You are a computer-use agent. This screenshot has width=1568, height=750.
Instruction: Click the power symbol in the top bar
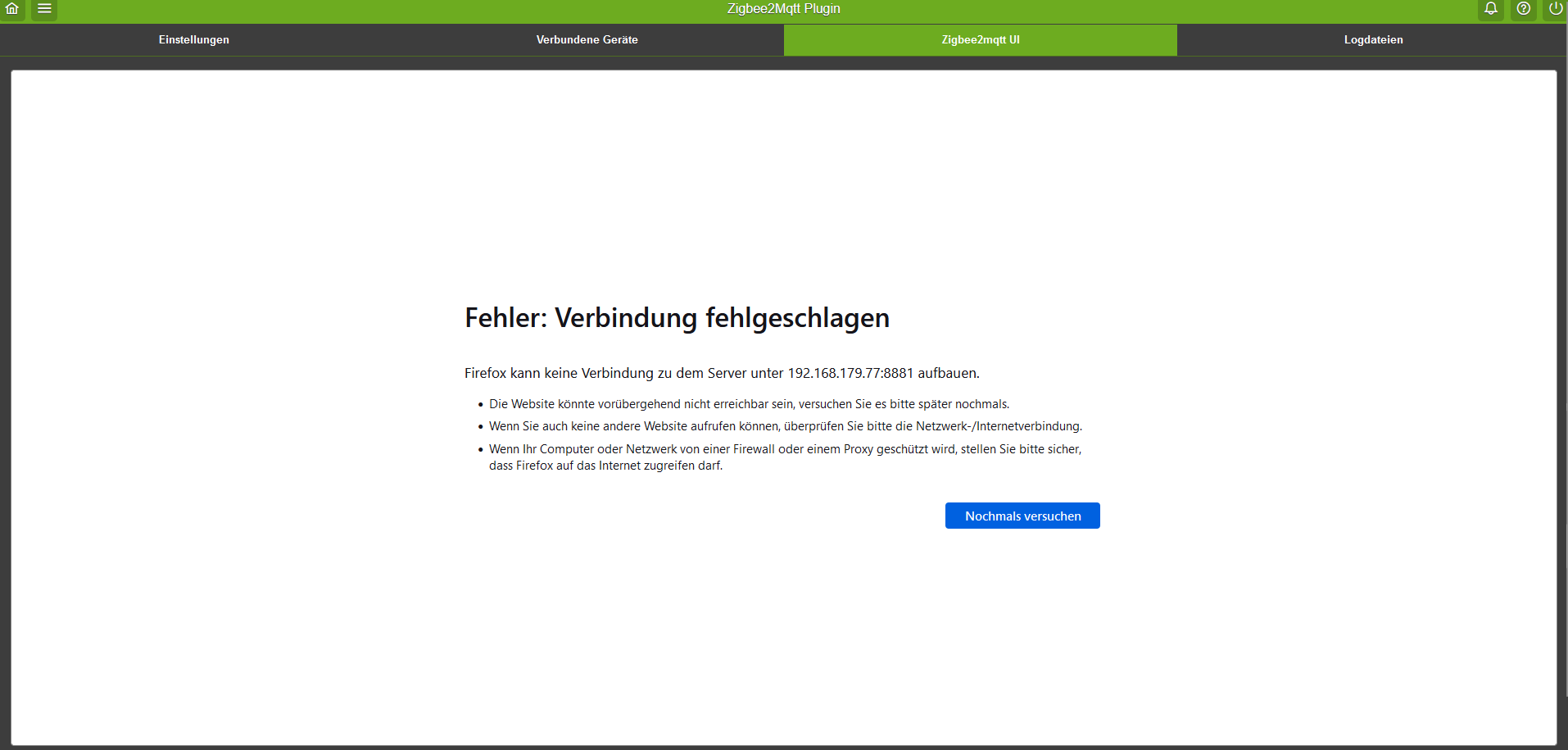1555,11
